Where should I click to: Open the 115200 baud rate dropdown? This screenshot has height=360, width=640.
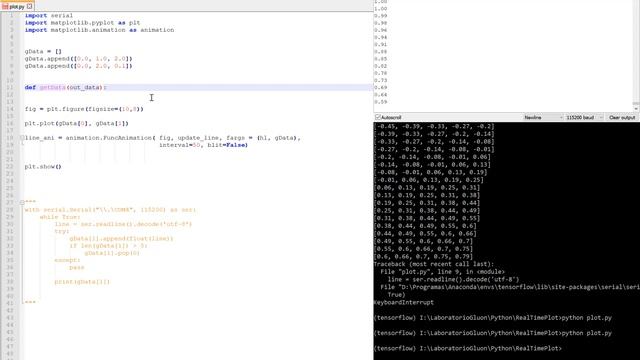click(584, 118)
